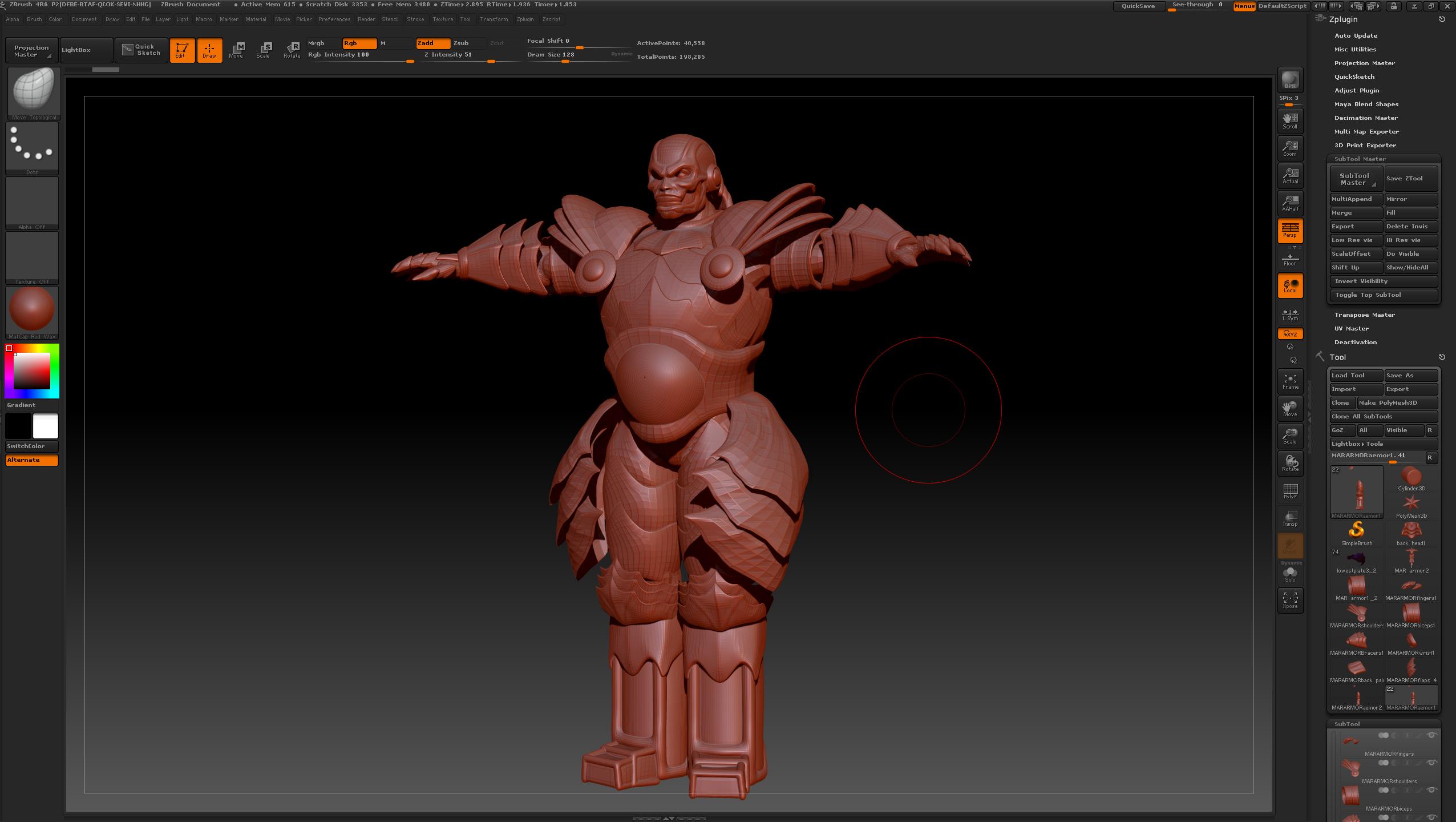
Task: Open the Stroke menu
Action: (415, 19)
